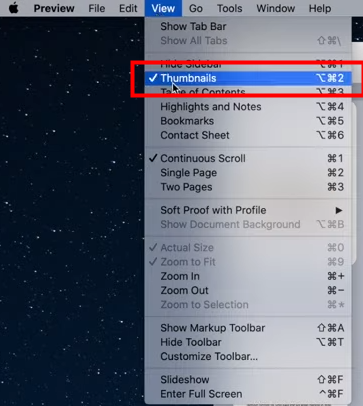Open the Edit menu
Image resolution: width=363 pixels, height=406 pixels.
[128, 8]
